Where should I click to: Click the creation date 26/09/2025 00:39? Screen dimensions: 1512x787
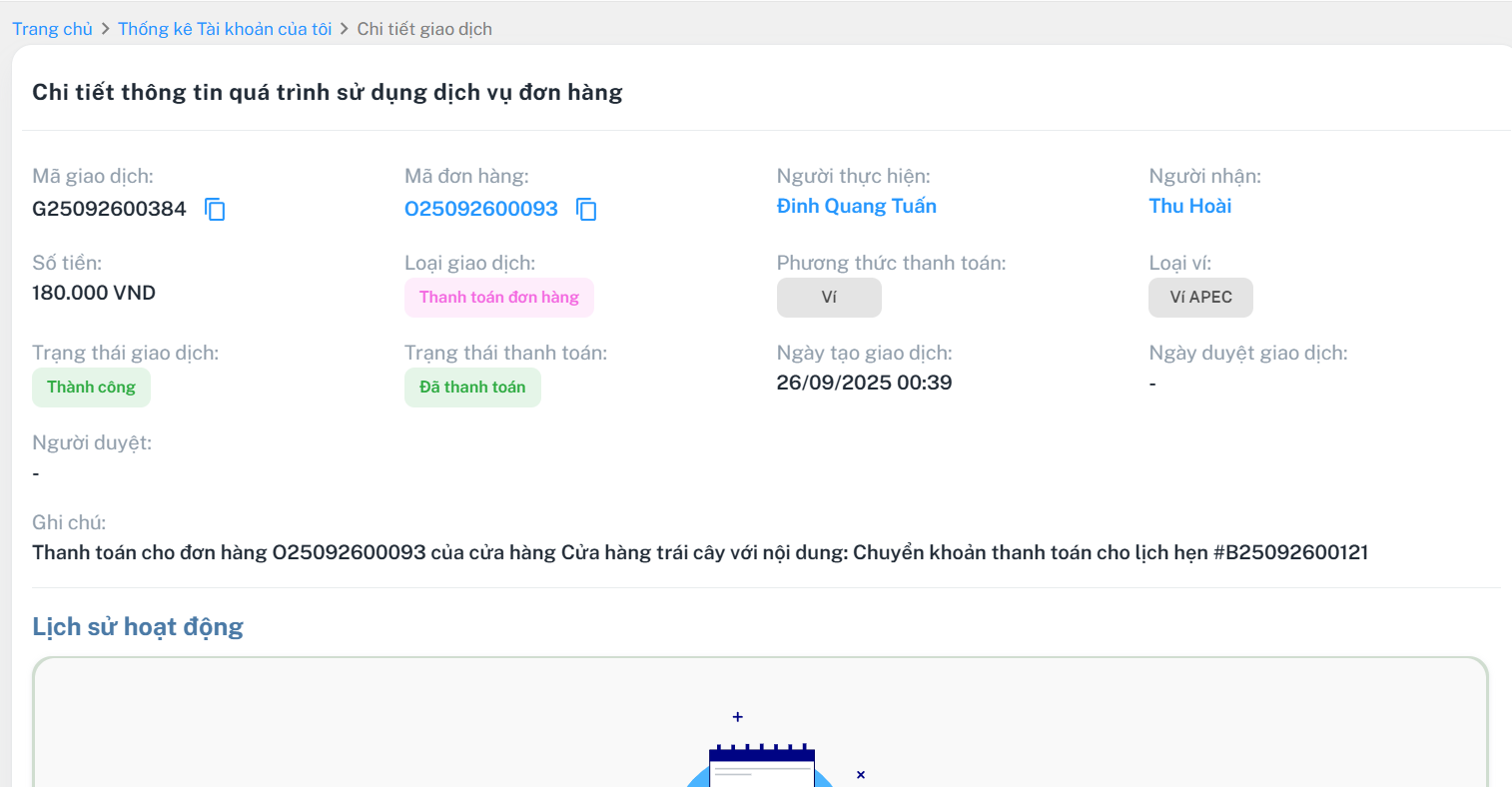click(x=864, y=383)
